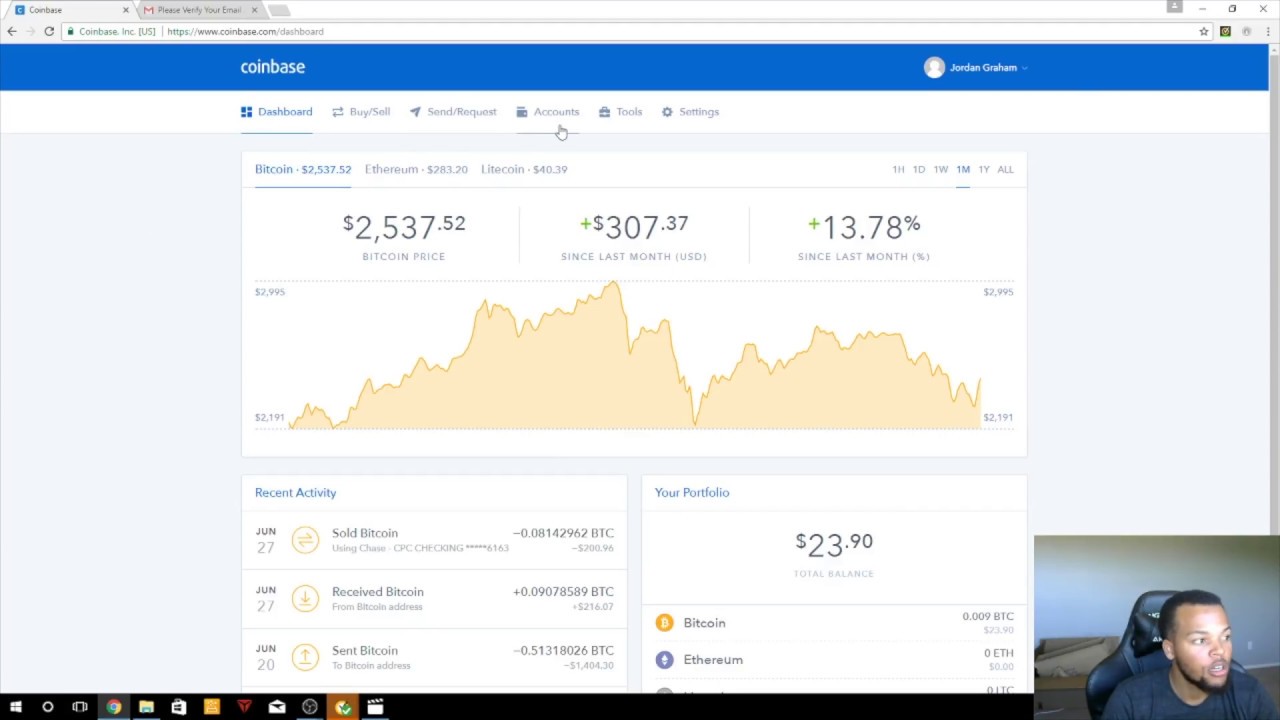Click the $23.90 total balance
This screenshot has height=720, width=1280.
click(834, 544)
